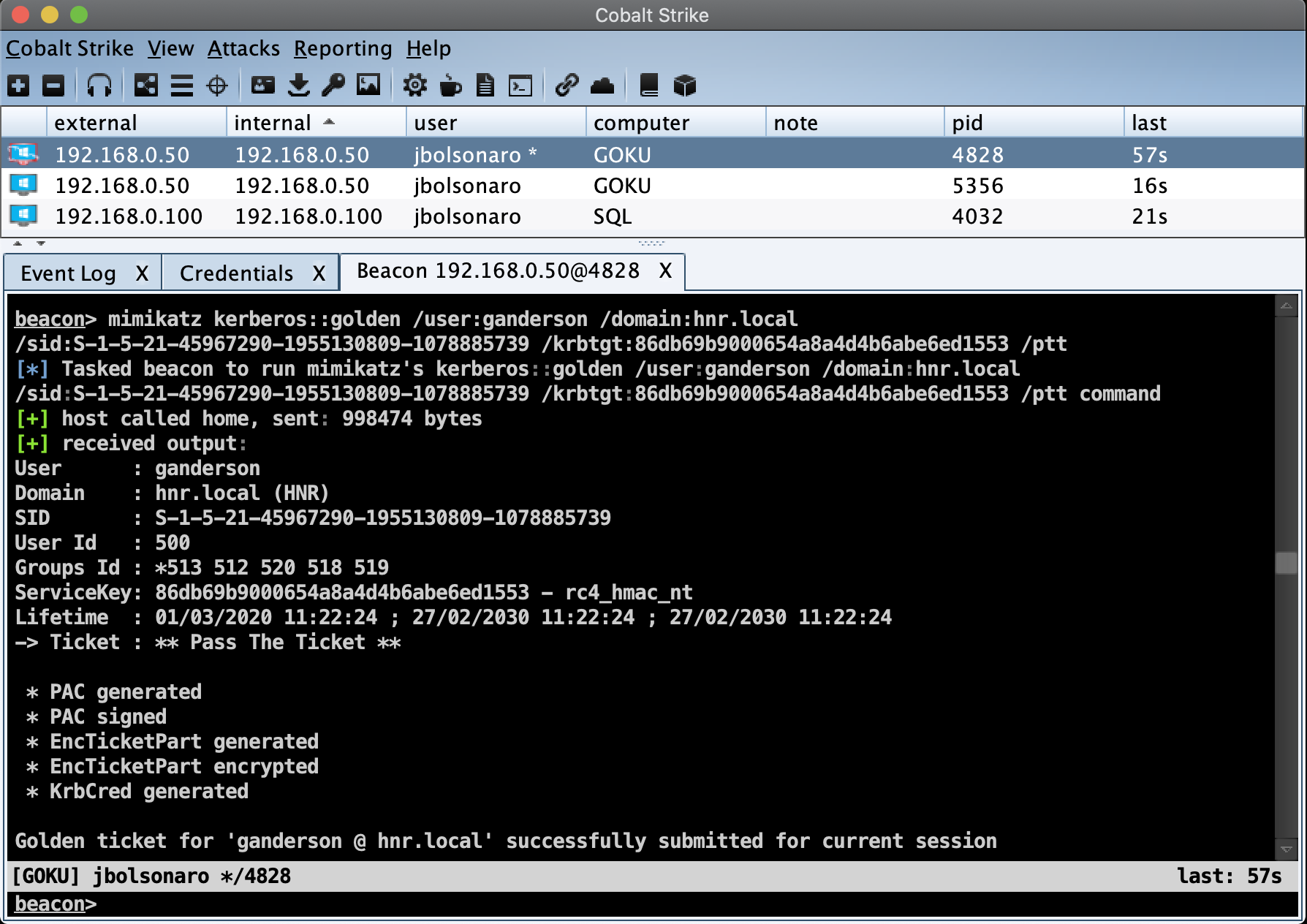Click the session icon for pid 5356 row
The width and height of the screenshot is (1307, 924).
(23, 185)
